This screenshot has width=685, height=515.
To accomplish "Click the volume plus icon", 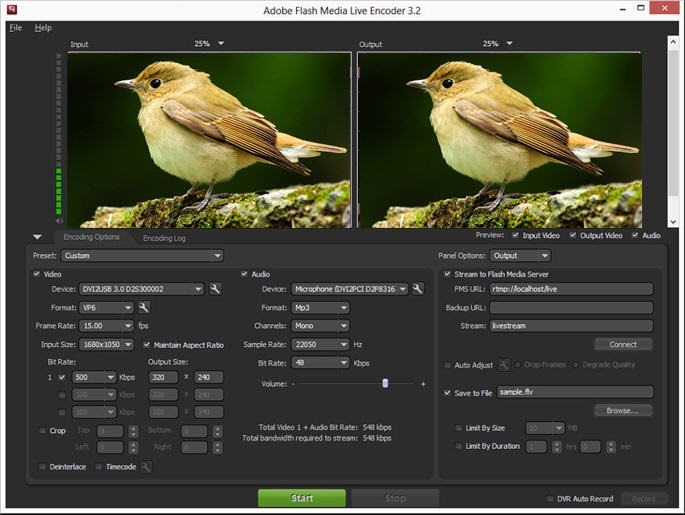I will [423, 384].
